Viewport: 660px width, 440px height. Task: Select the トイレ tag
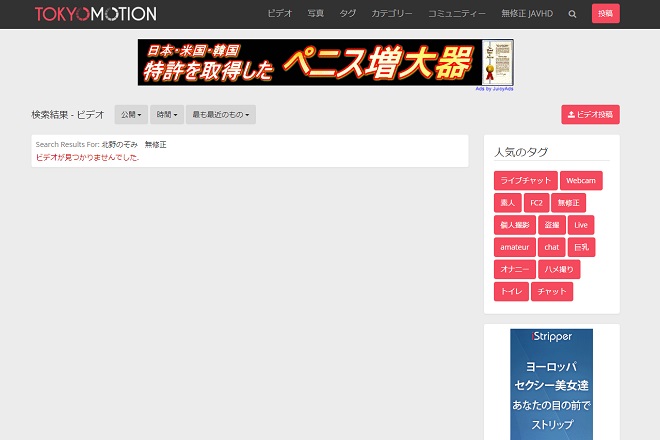(x=511, y=291)
